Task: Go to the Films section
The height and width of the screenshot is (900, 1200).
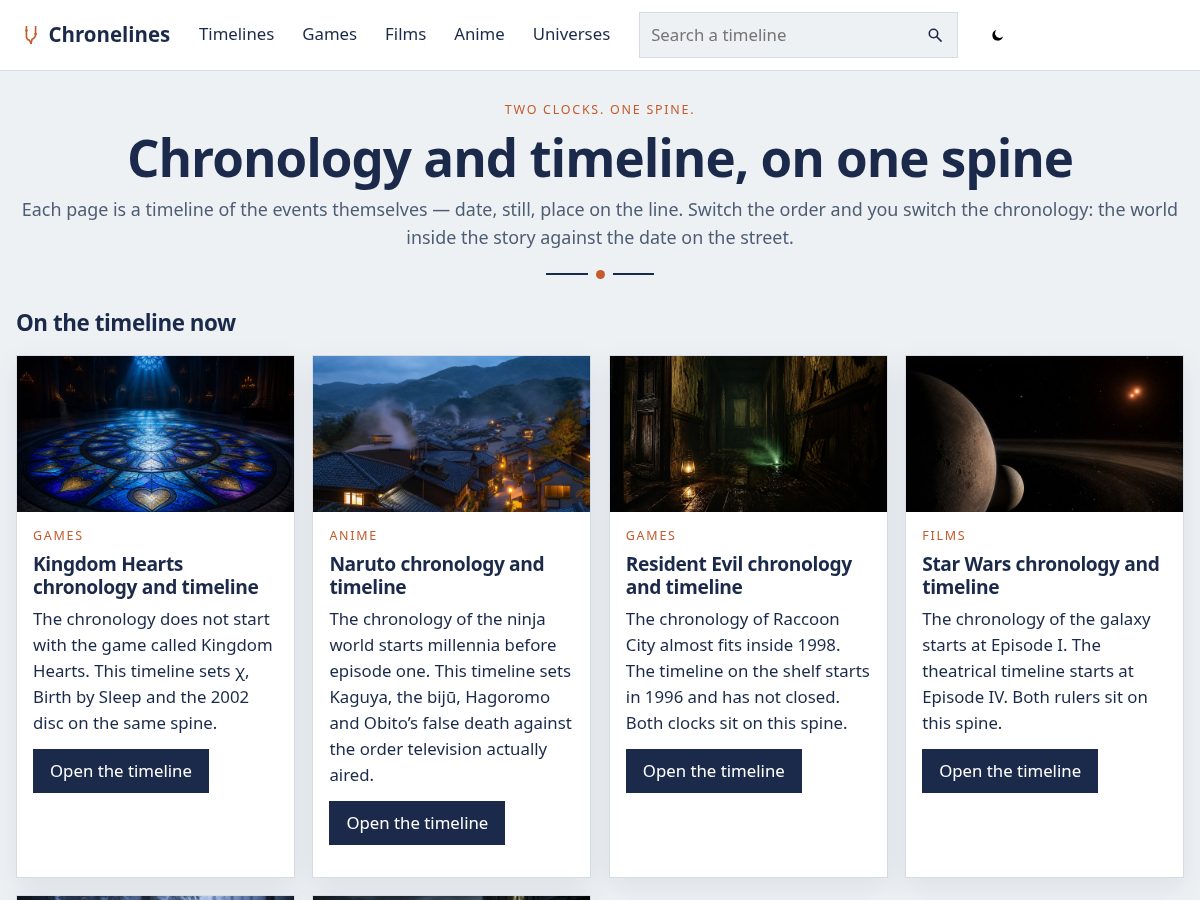Action: click(x=405, y=34)
